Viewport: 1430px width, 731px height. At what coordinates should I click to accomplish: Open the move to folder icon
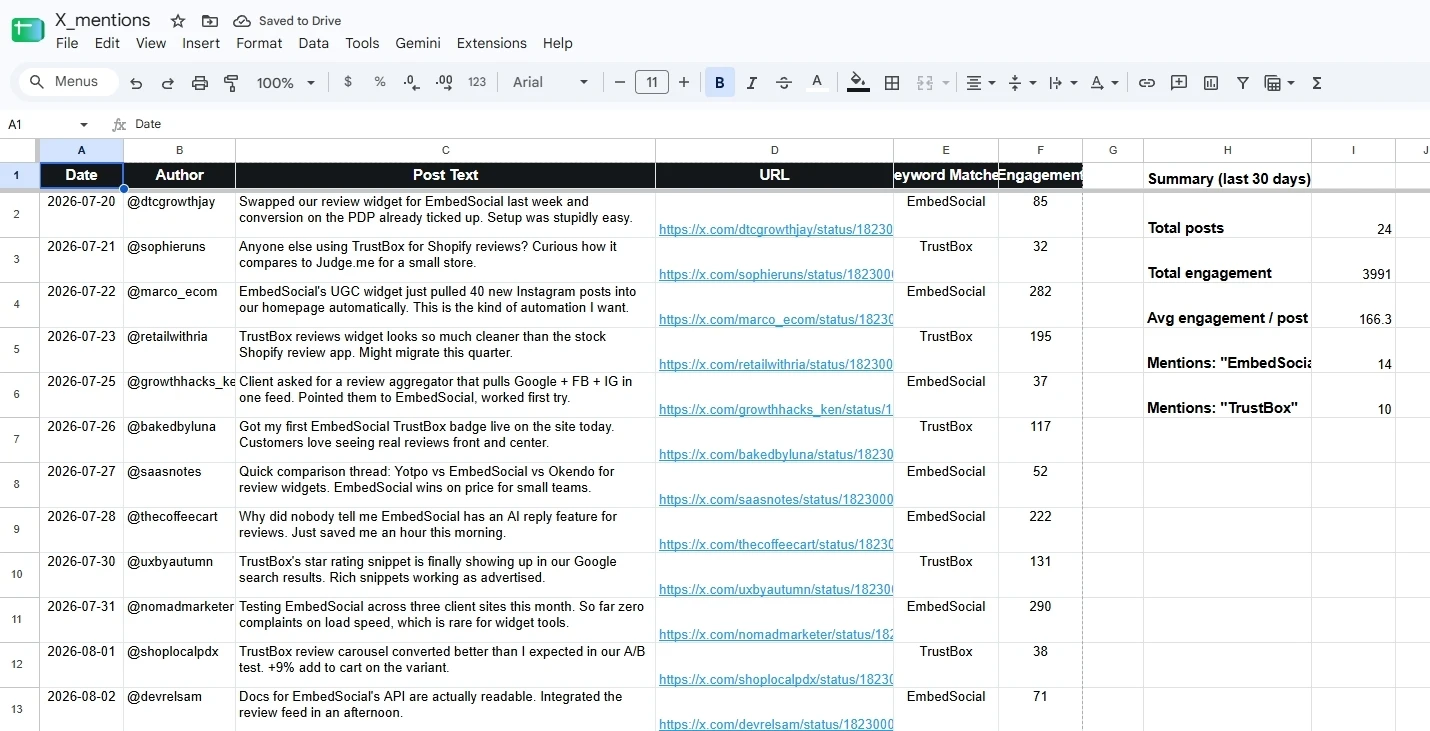209,21
